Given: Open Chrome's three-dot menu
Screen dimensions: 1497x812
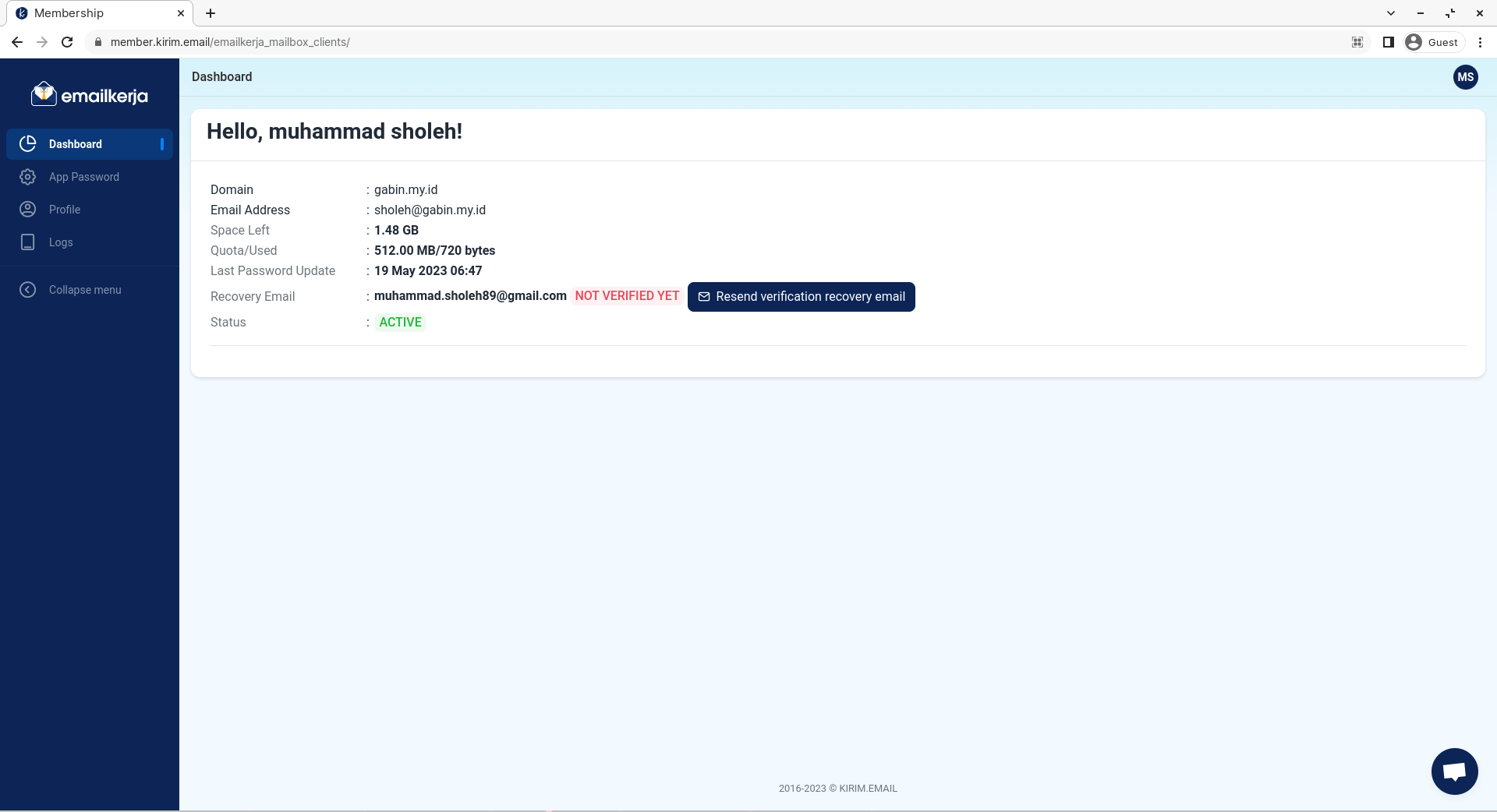Looking at the screenshot, I should click(x=1481, y=42).
